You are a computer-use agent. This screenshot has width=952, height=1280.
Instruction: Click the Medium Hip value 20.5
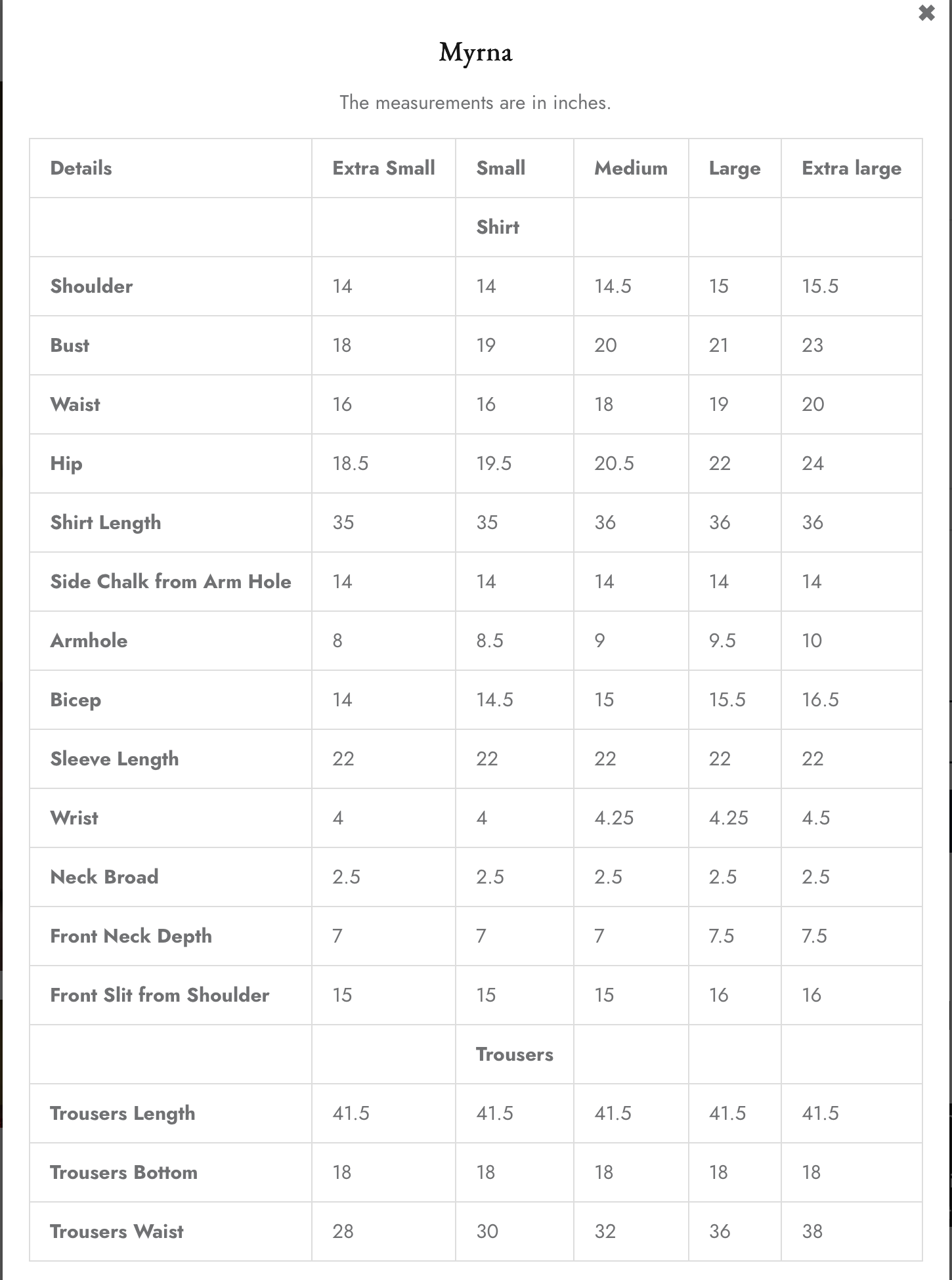(614, 463)
